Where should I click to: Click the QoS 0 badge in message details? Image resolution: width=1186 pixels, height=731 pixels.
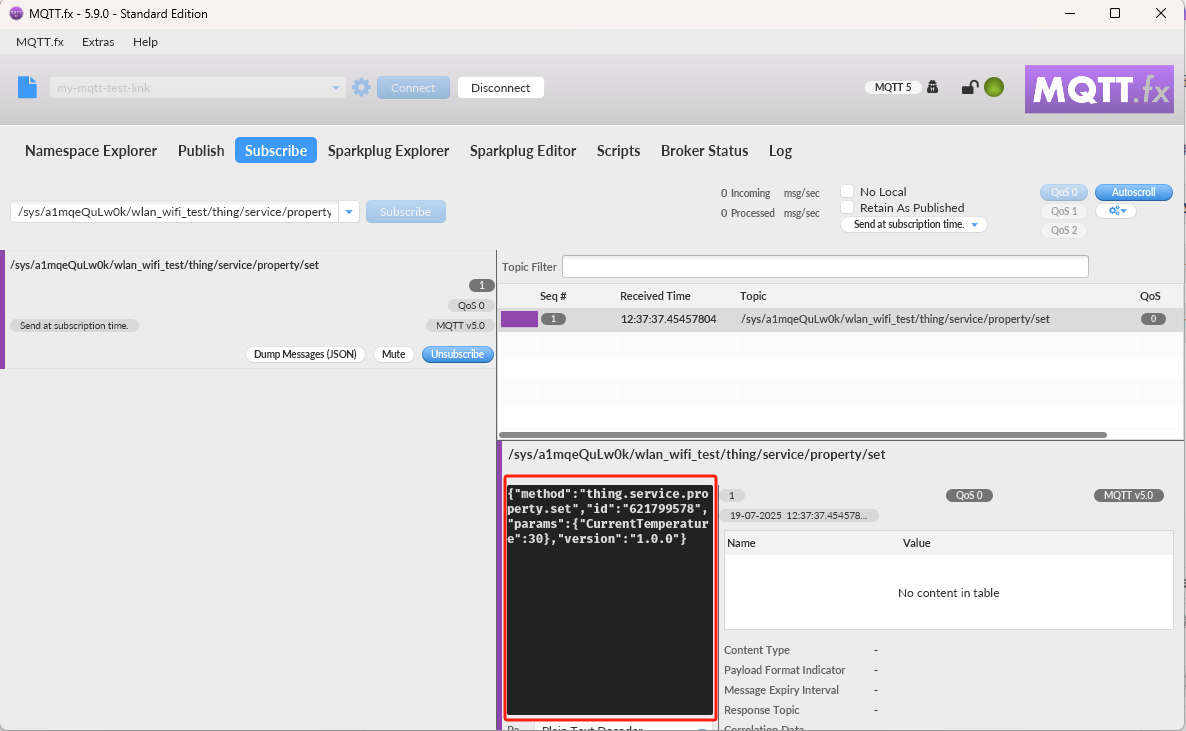pyautogui.click(x=969, y=495)
